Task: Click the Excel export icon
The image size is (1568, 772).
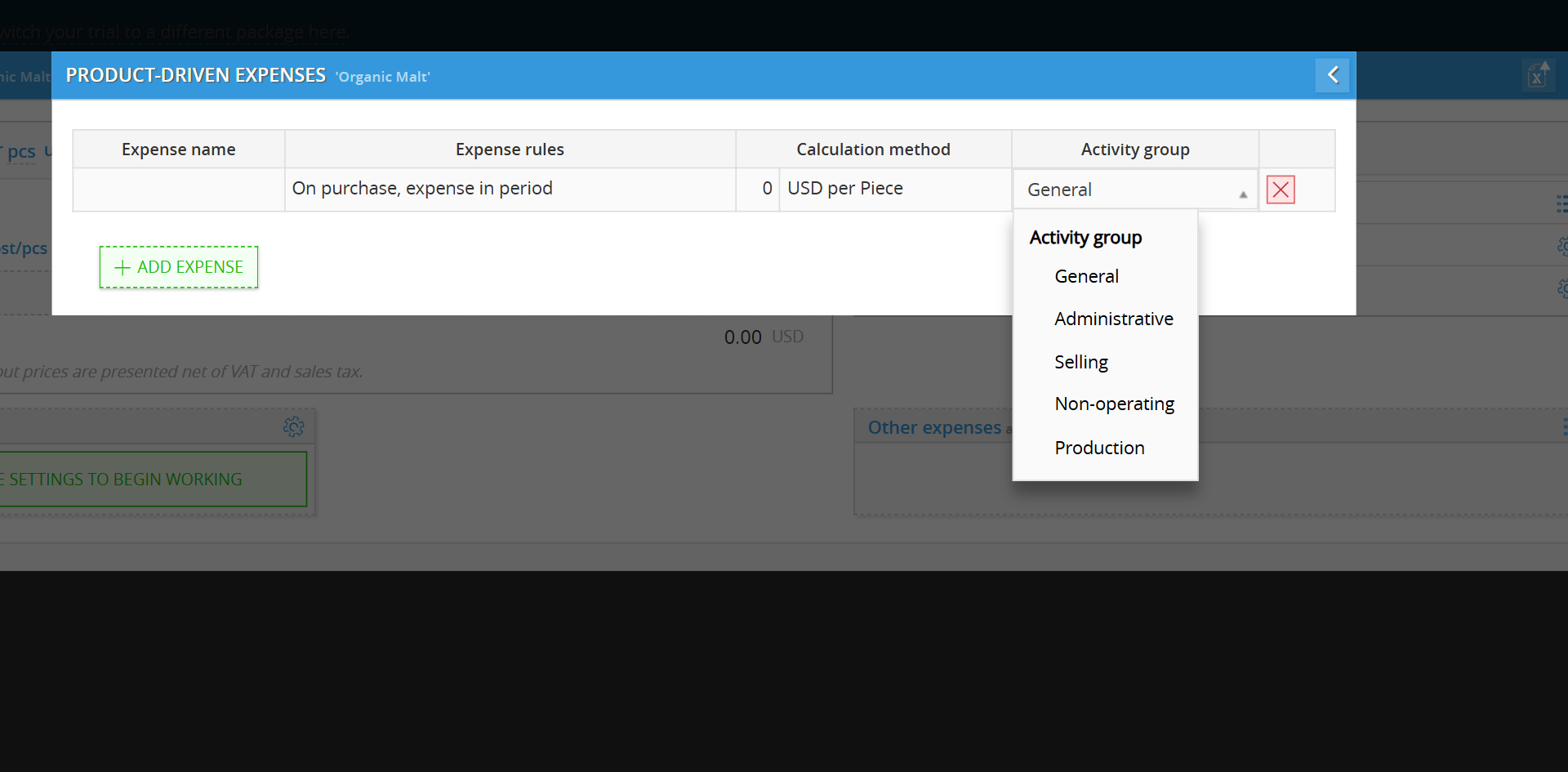Action: point(1537,75)
